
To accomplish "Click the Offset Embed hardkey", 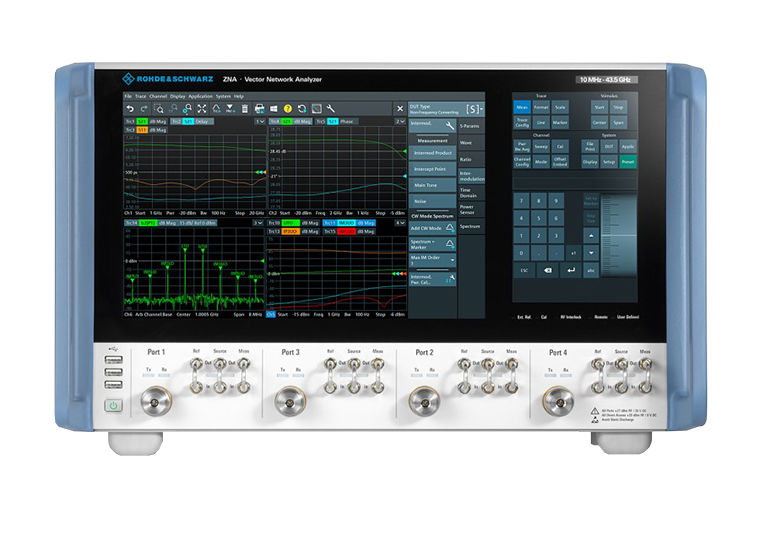I will click(560, 161).
